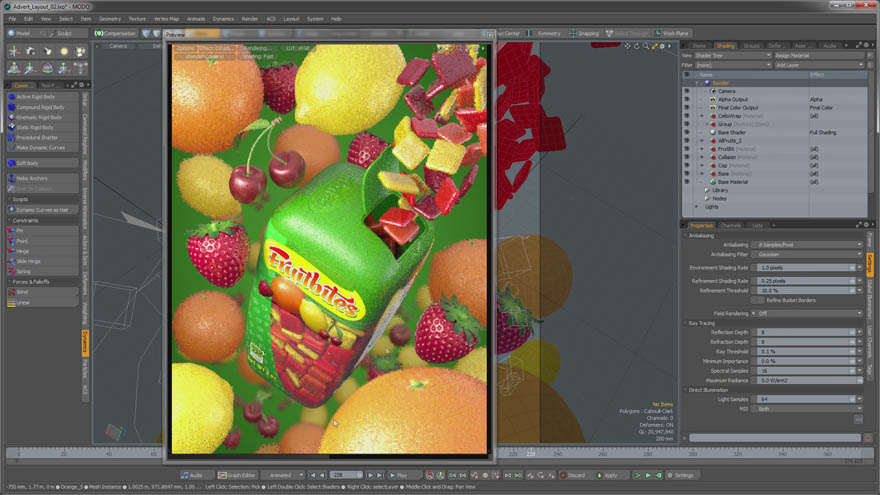Open the Animated keying dropdown
This screenshot has height=495, width=880.
tap(283, 475)
